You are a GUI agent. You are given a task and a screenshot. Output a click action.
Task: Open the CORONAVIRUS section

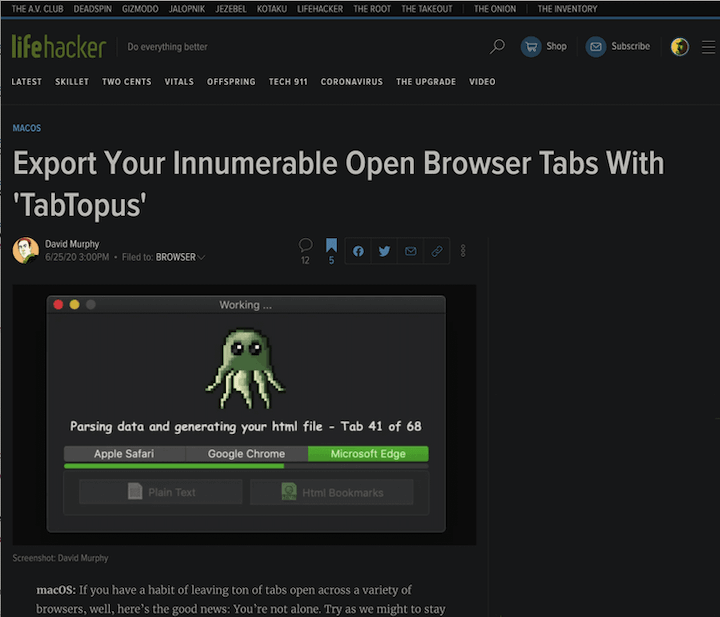click(352, 82)
